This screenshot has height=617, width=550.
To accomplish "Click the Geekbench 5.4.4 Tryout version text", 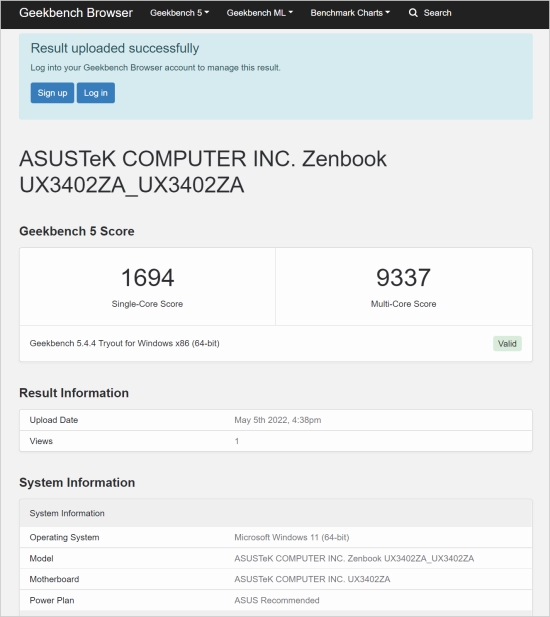I will pos(124,344).
